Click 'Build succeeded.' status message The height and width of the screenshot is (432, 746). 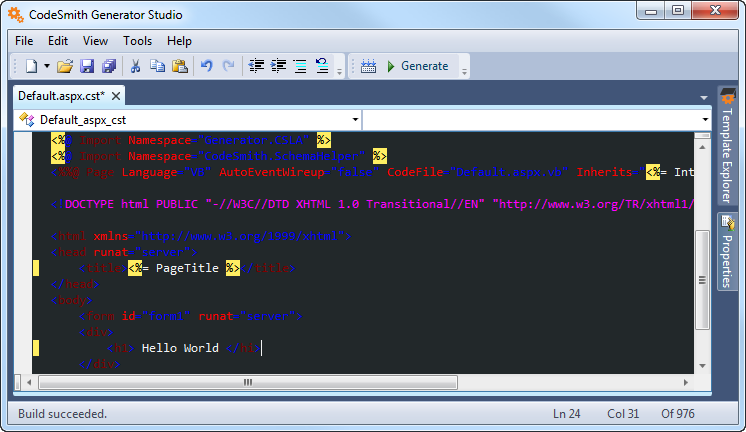coord(62,413)
